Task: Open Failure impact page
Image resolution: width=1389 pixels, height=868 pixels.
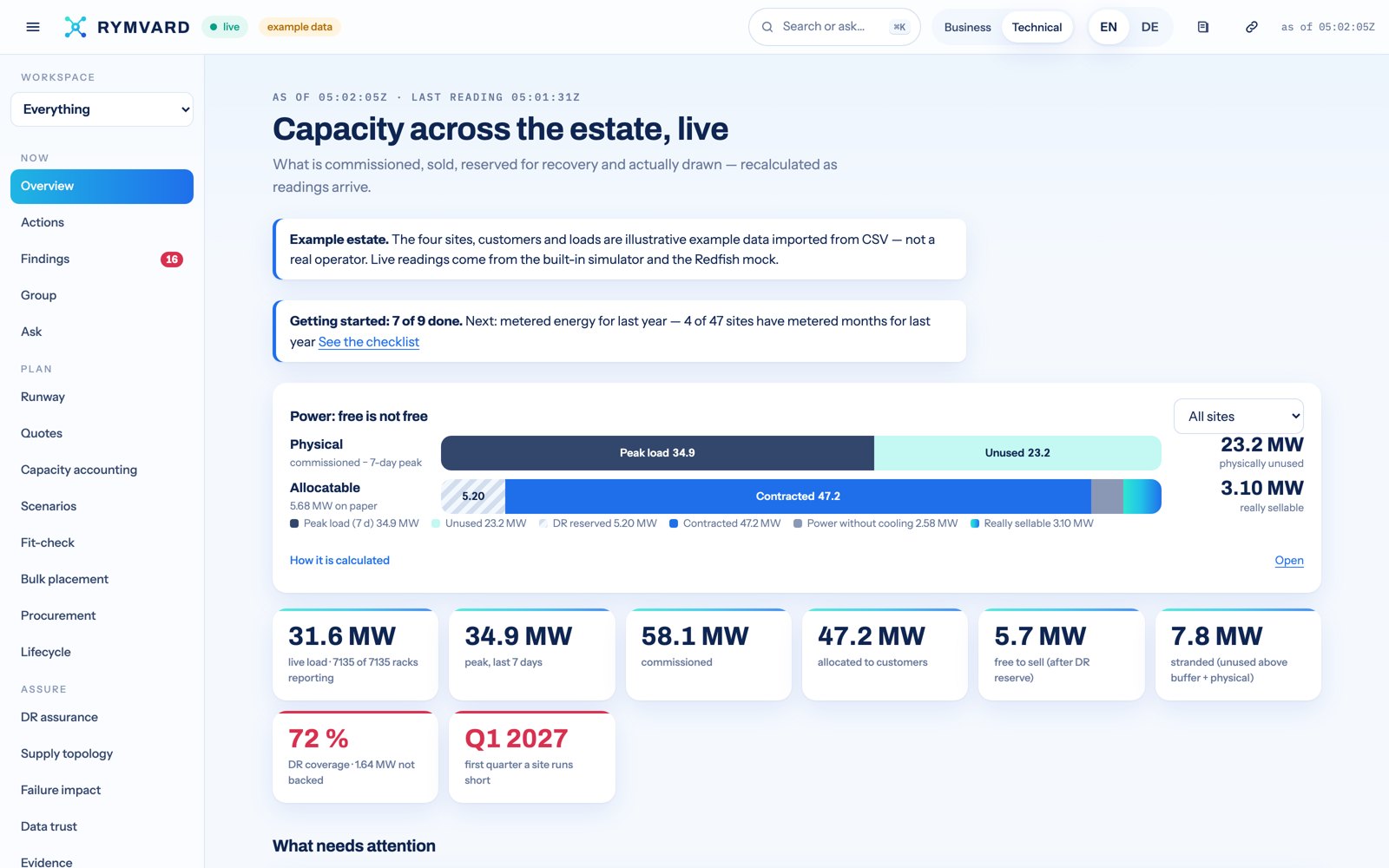Action: click(x=102, y=791)
